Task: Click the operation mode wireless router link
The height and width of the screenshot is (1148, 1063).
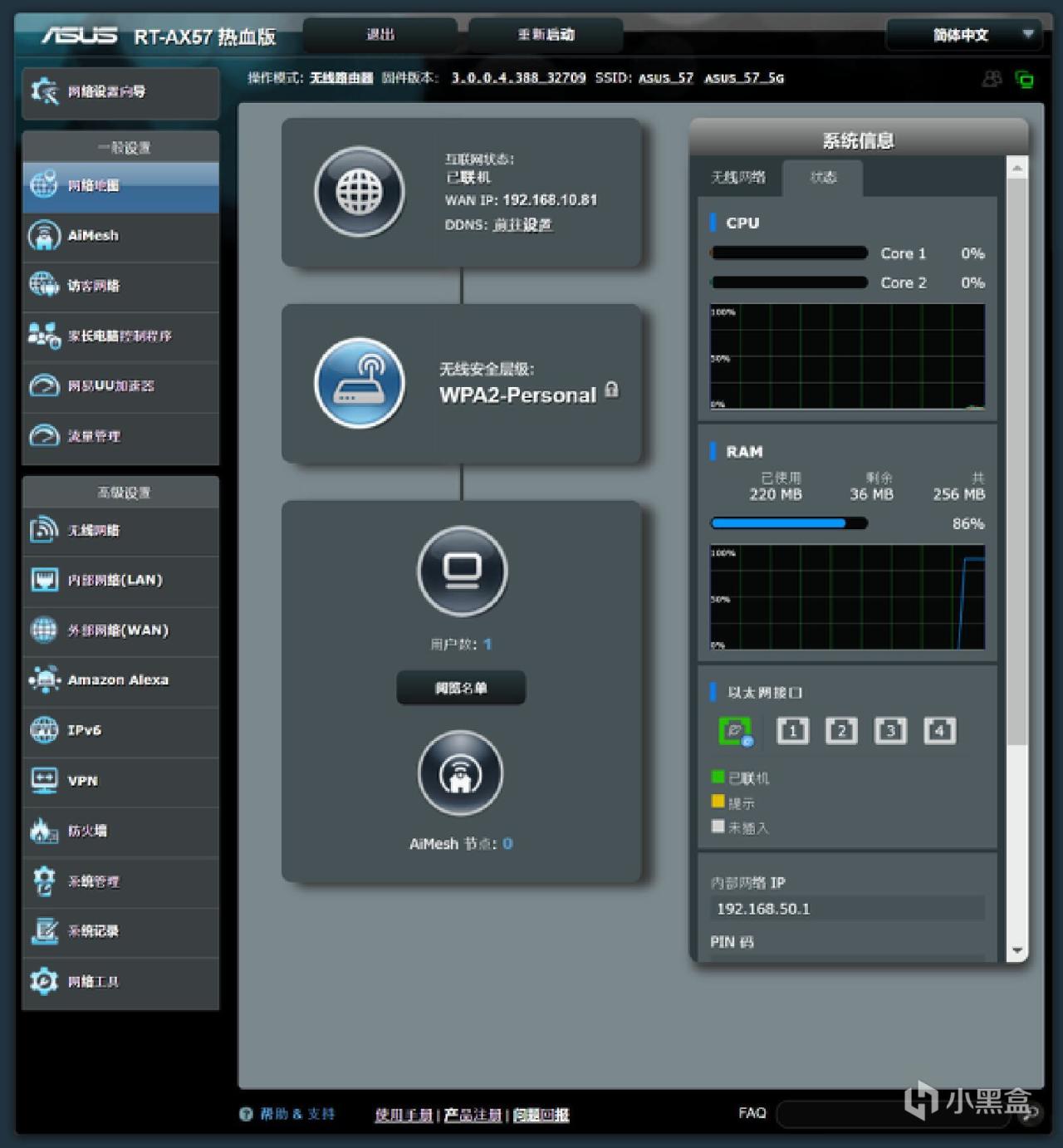Action: (x=341, y=78)
